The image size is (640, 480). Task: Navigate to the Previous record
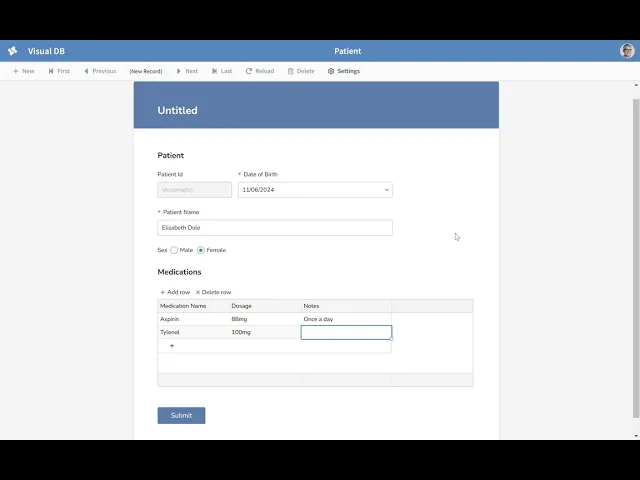[100, 71]
